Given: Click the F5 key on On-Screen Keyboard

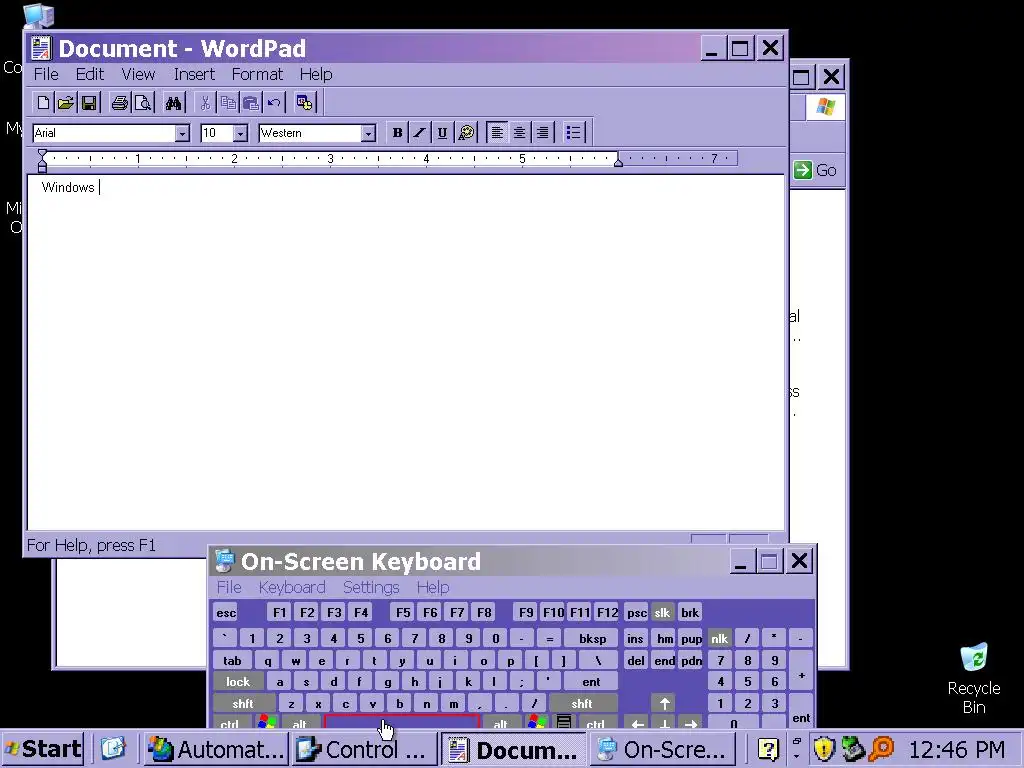Looking at the screenshot, I should [x=403, y=613].
